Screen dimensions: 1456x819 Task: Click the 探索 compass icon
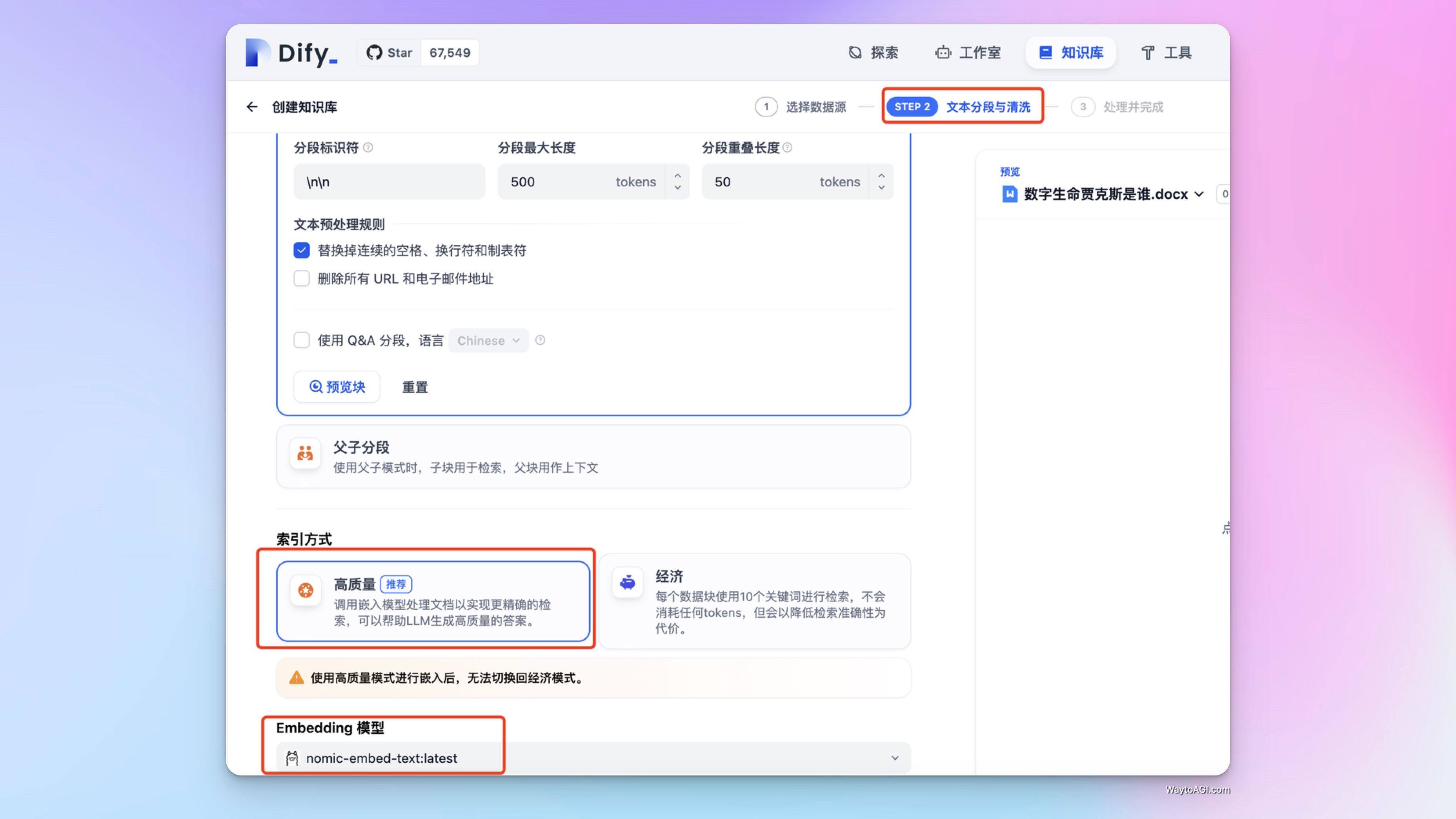click(x=855, y=53)
